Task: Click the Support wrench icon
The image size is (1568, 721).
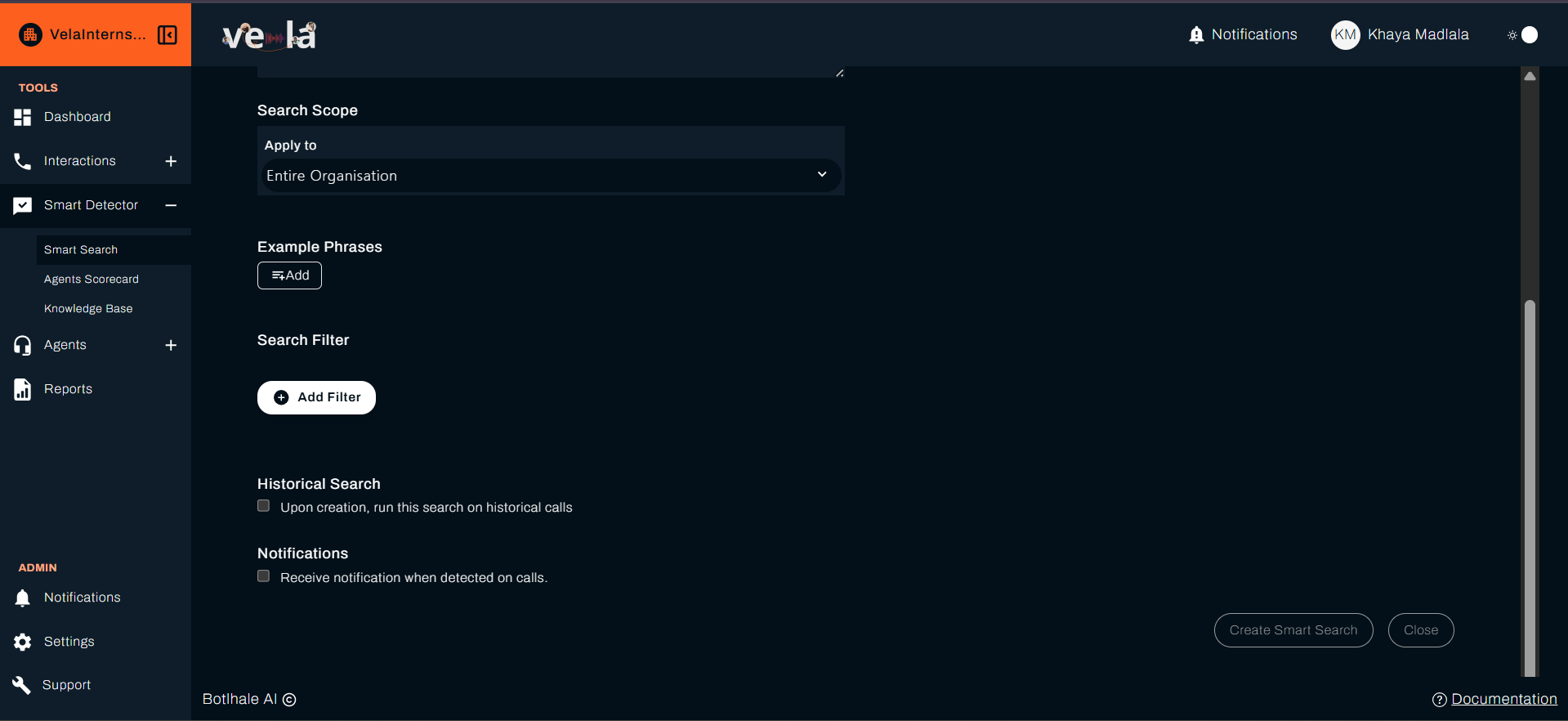Action: coord(22,685)
